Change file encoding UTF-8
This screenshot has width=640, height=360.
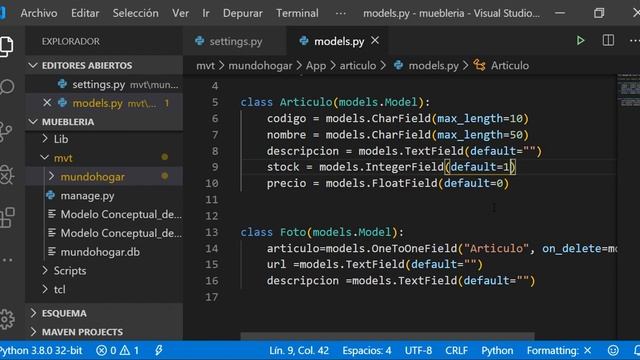point(418,351)
